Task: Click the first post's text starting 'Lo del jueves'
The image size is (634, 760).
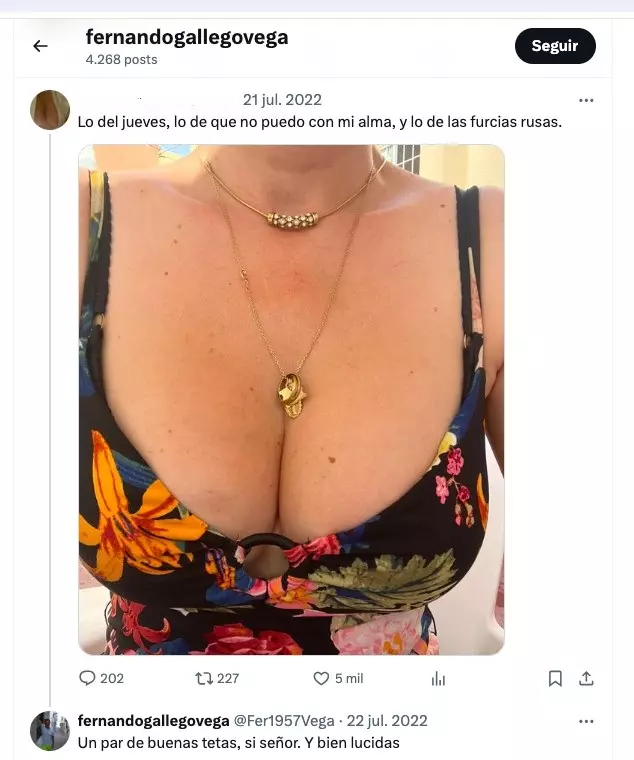Action: 320,122
